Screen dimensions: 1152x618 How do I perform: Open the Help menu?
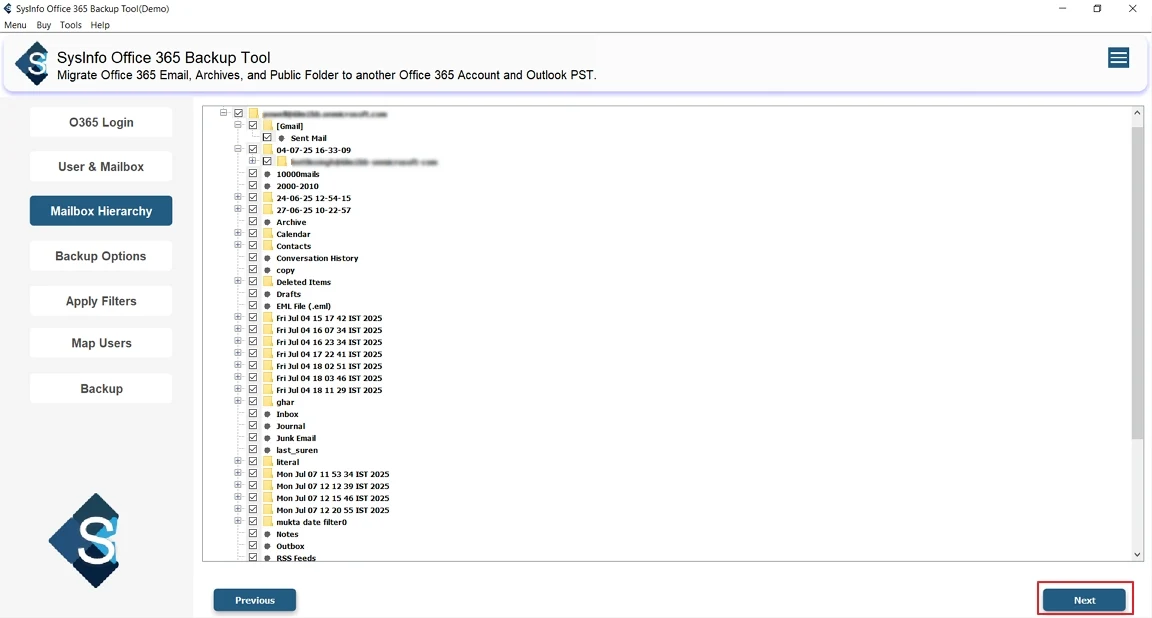click(x=100, y=25)
